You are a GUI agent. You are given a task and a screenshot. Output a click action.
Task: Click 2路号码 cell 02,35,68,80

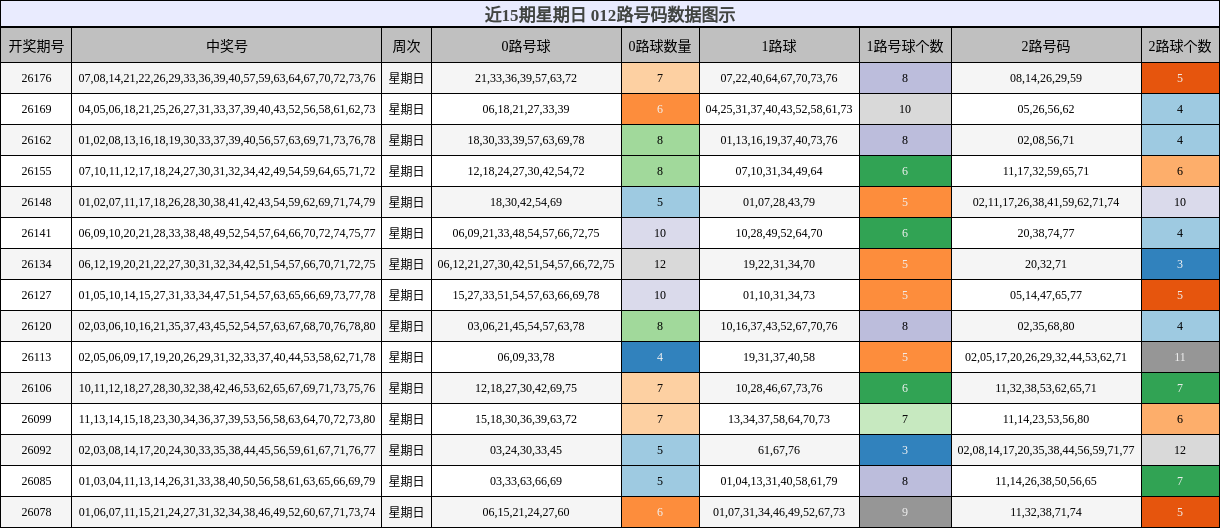click(x=1046, y=326)
